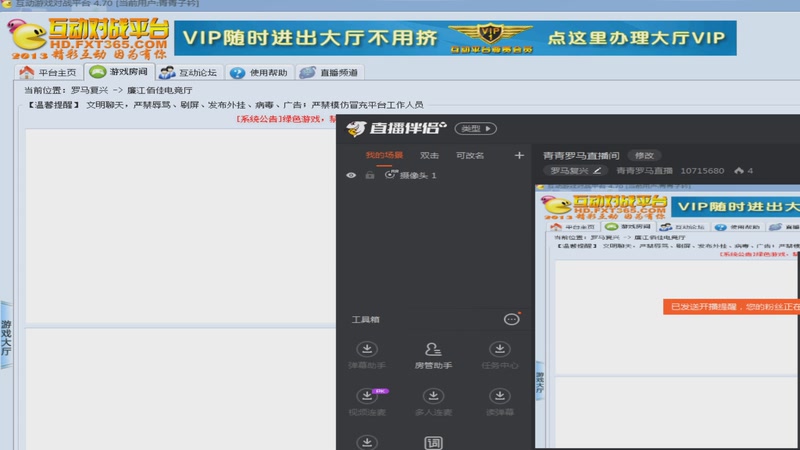800x450 pixels.
Task: Edit the 罗马复兴 category tag
Action: point(575,170)
